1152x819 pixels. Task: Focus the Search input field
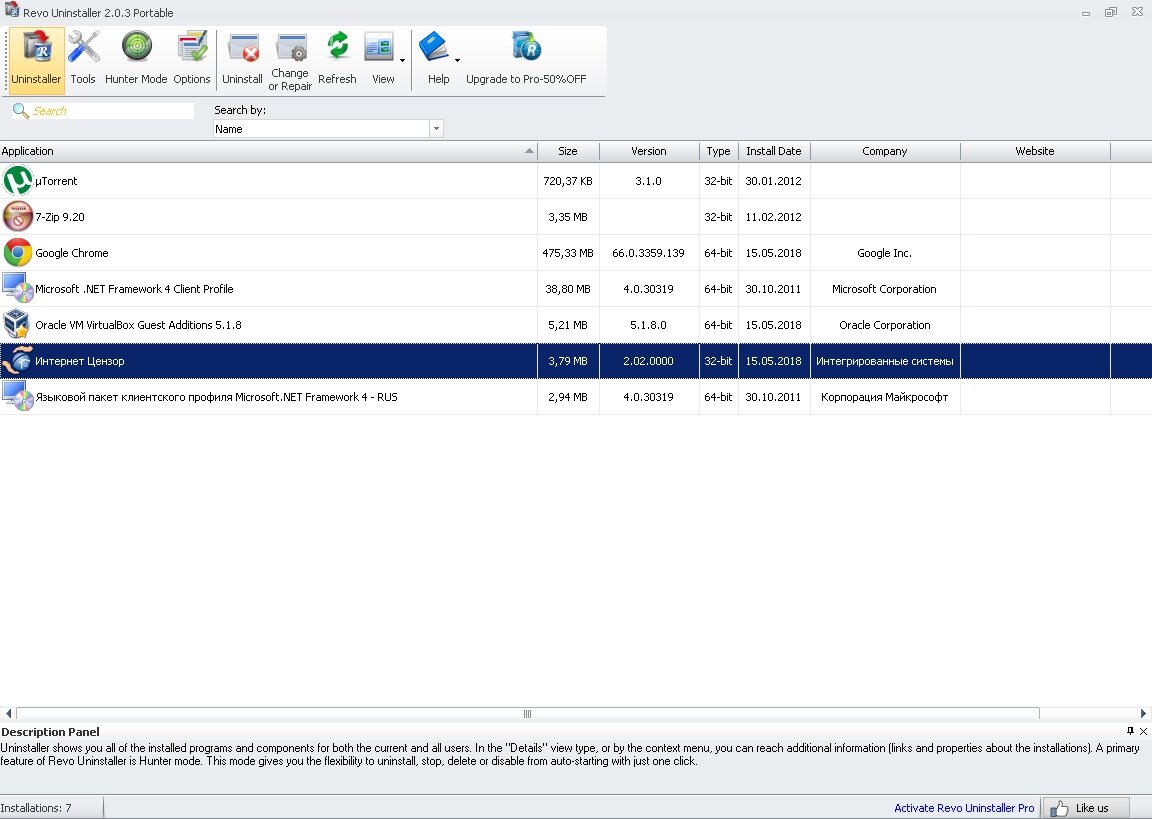click(x=112, y=111)
